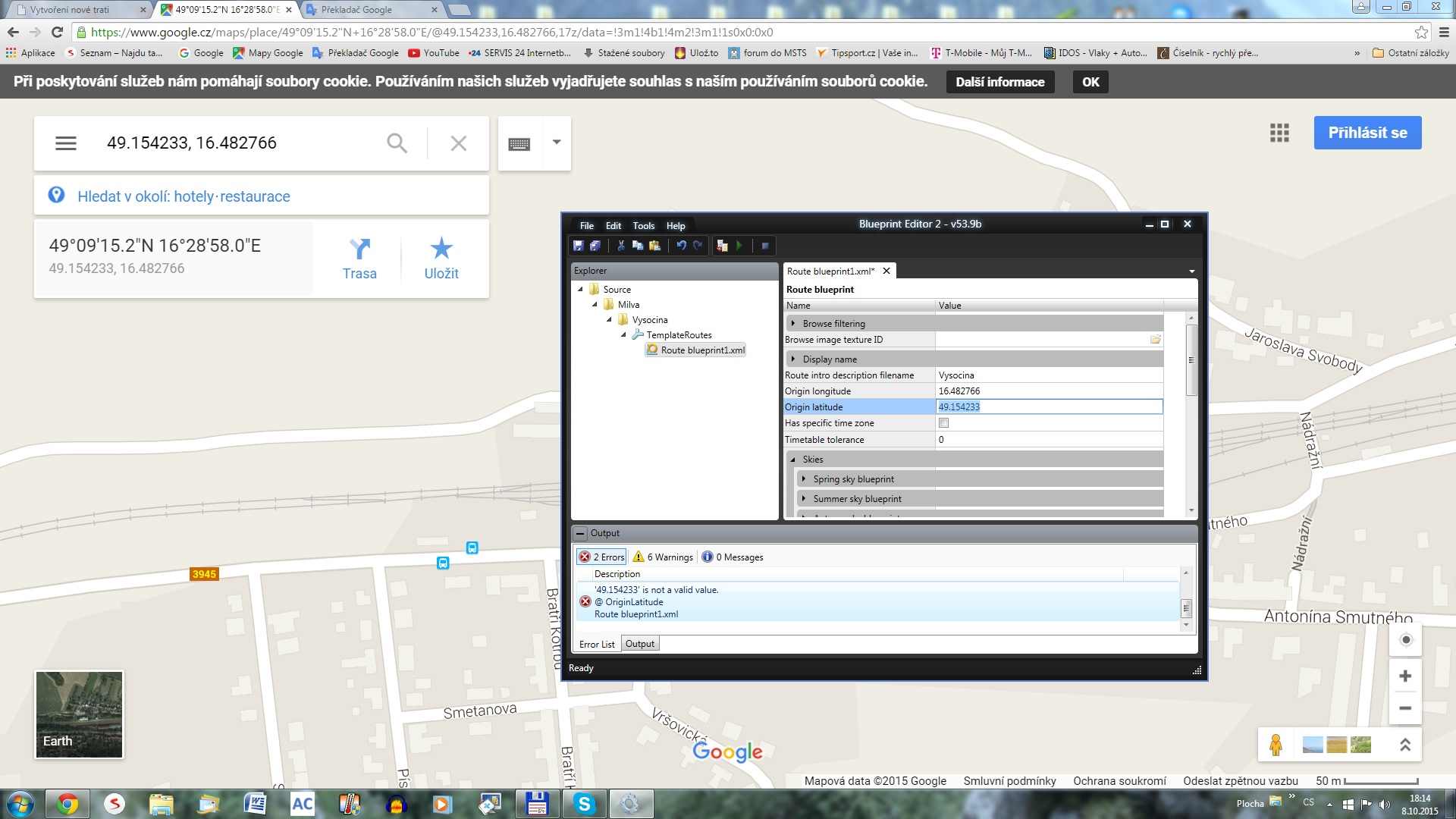Collapse the Skies group
The width and height of the screenshot is (1456, 819).
coord(793,459)
